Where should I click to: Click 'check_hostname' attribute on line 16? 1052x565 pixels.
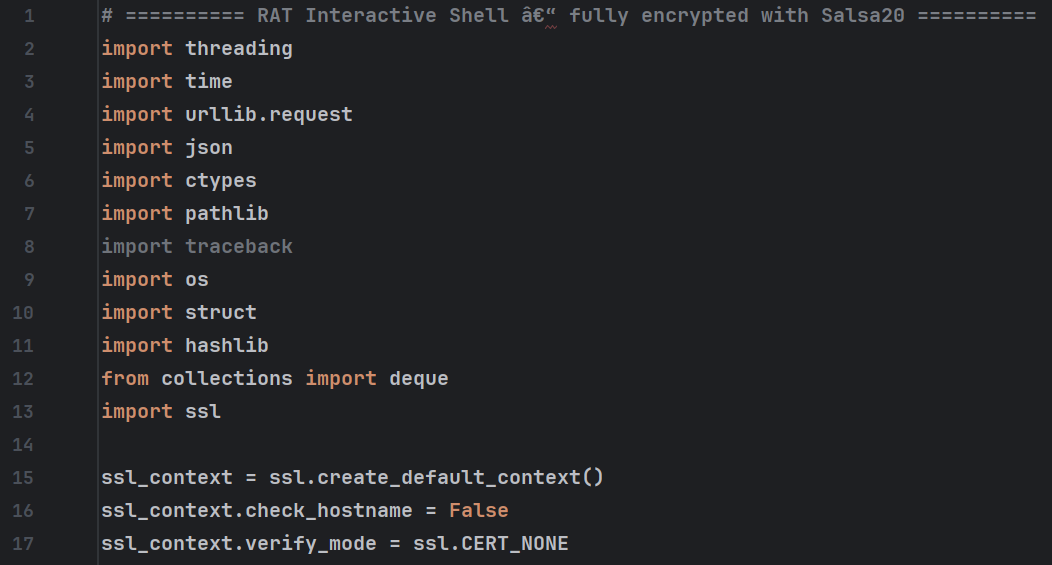click(x=329, y=511)
